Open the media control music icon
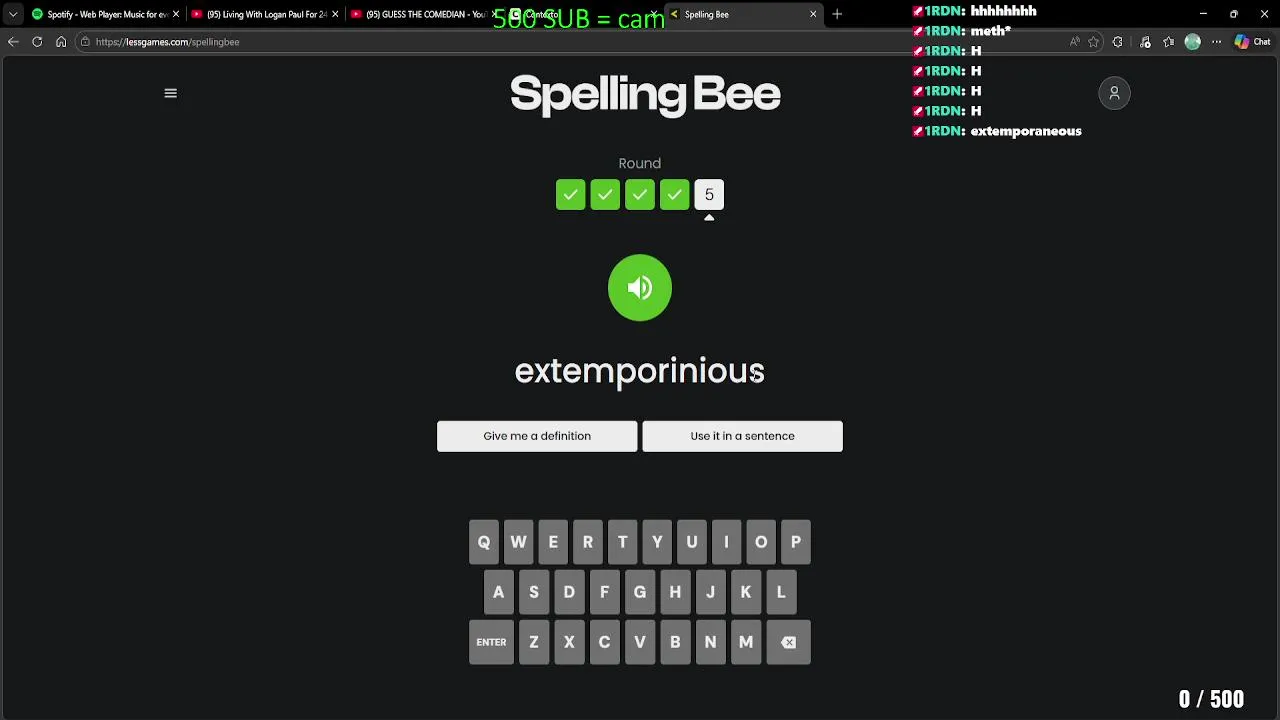This screenshot has height=720, width=1280. click(x=1145, y=42)
